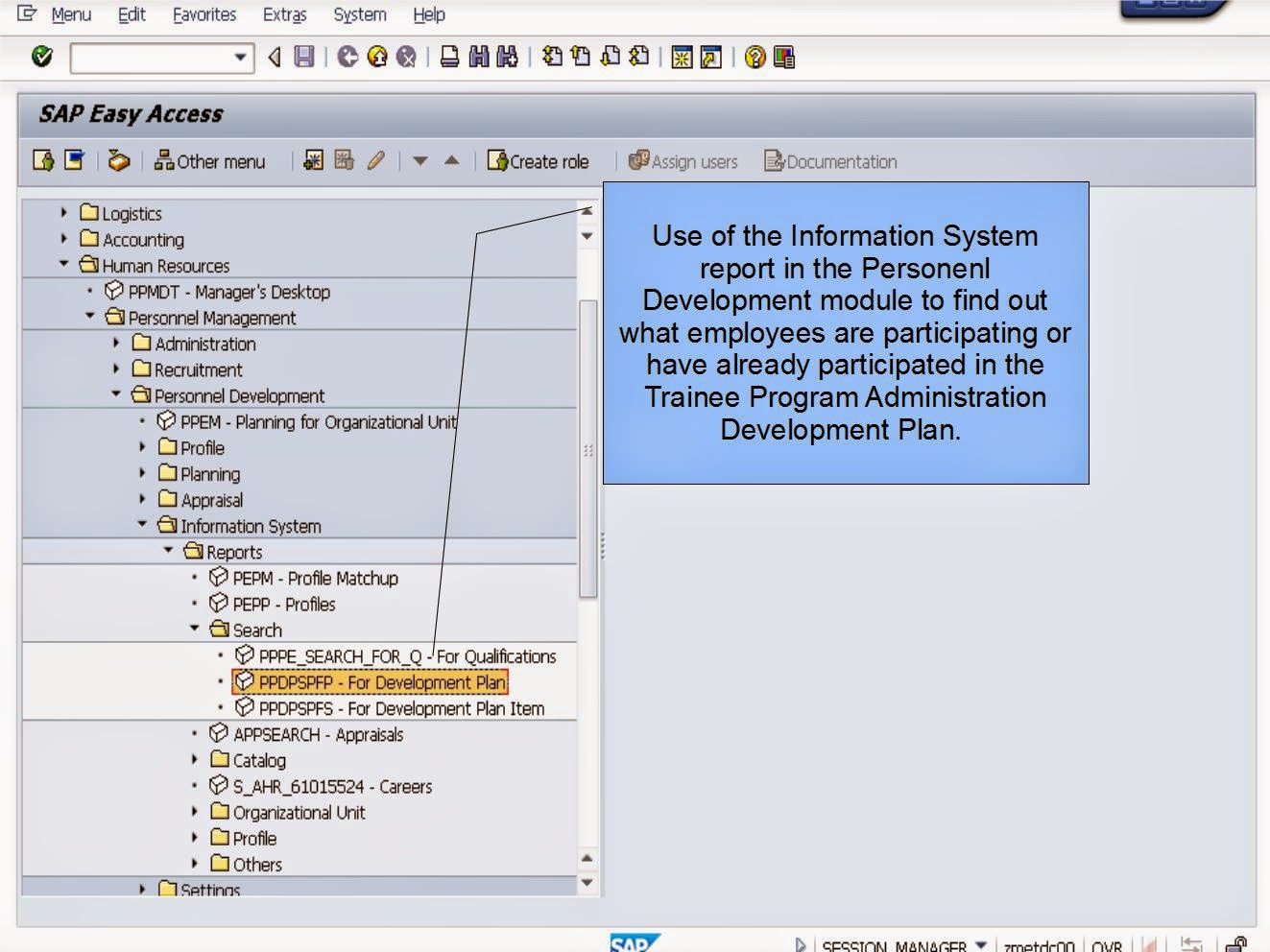Collapse the Personnel Development folder
The width and height of the screenshot is (1270, 952).
tap(117, 395)
